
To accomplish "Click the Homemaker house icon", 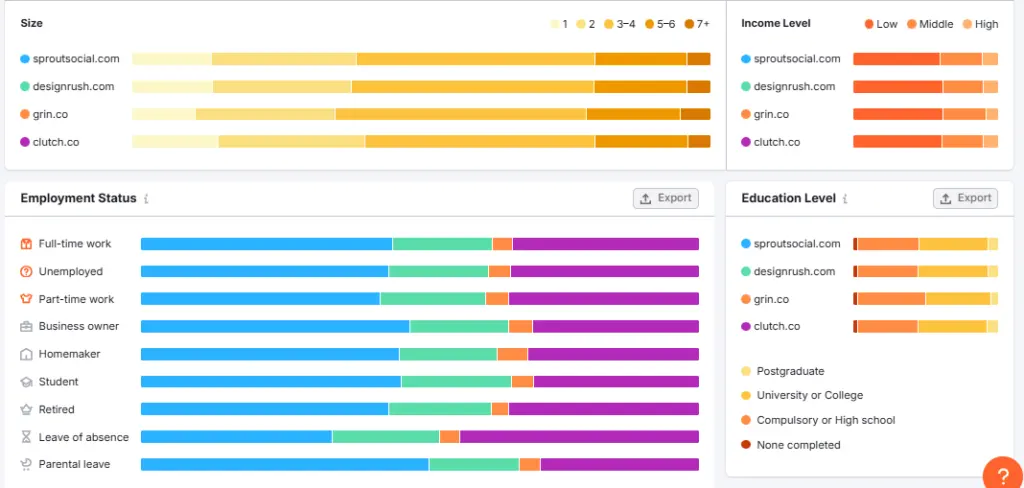I will click(x=26, y=354).
